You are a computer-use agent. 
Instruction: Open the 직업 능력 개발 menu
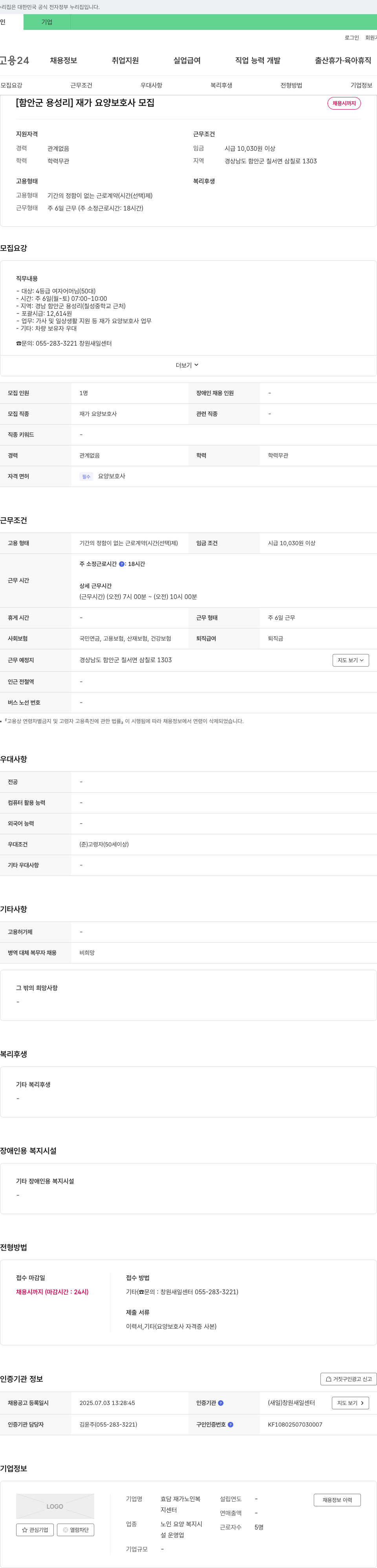click(x=258, y=60)
